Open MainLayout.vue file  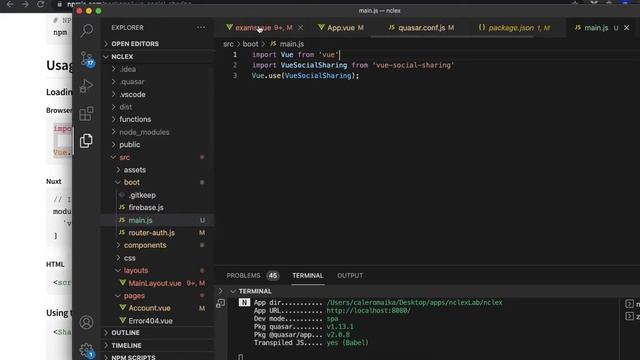pyautogui.click(x=158, y=283)
